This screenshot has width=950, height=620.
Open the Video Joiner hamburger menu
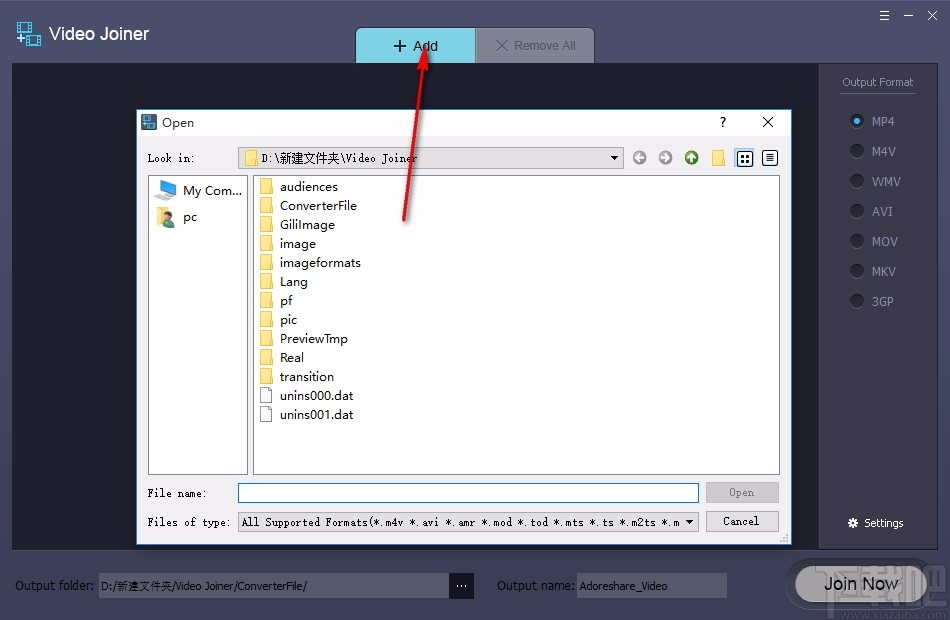click(885, 16)
